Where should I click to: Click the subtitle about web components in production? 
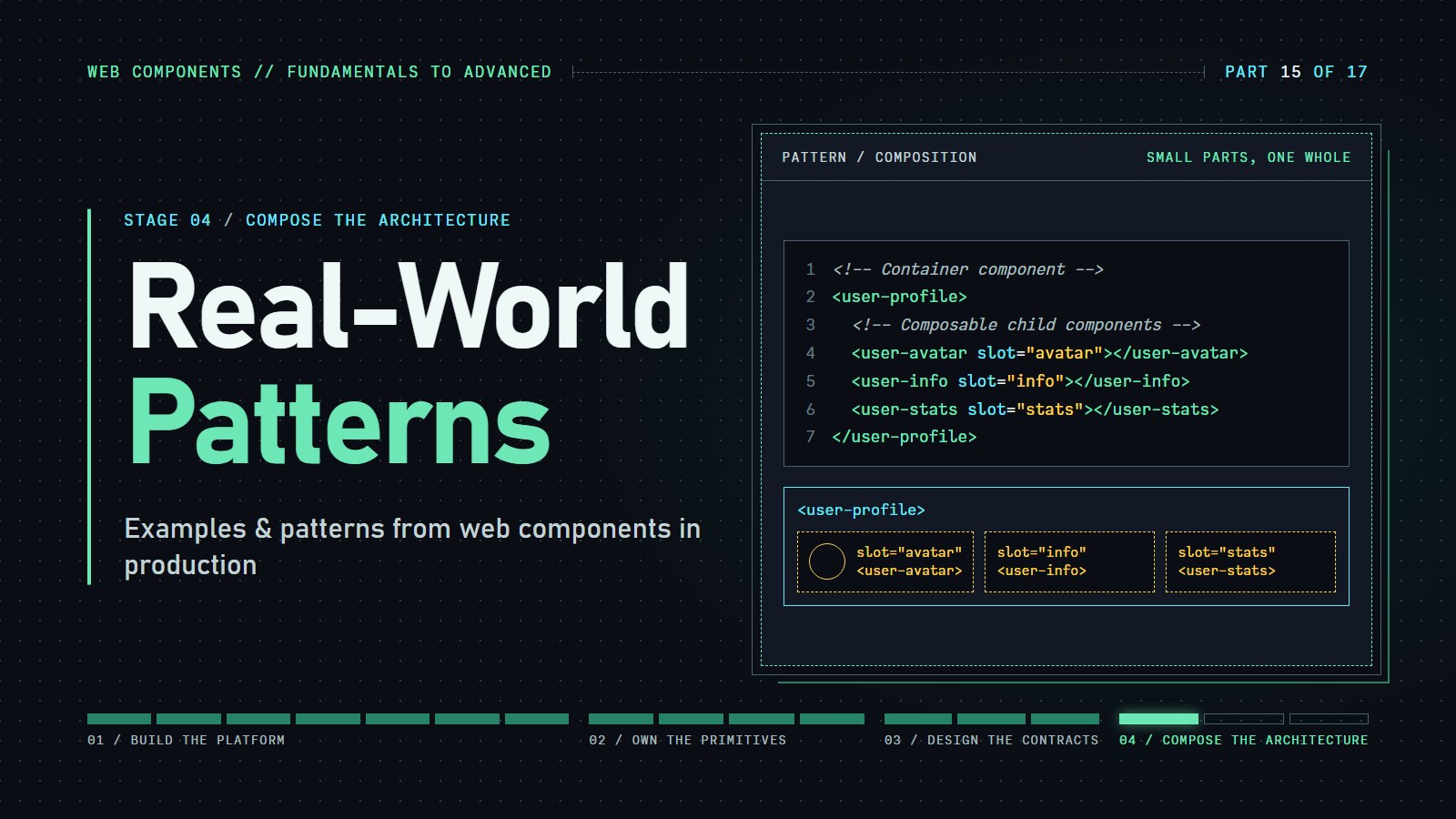click(x=412, y=547)
